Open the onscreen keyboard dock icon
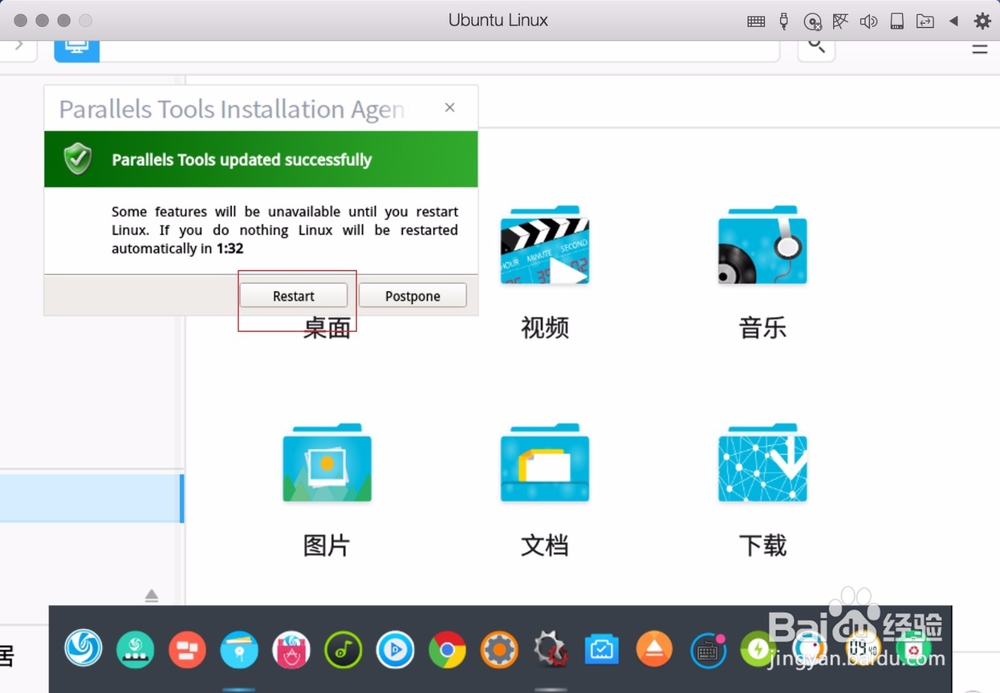1000x693 pixels. coord(708,651)
